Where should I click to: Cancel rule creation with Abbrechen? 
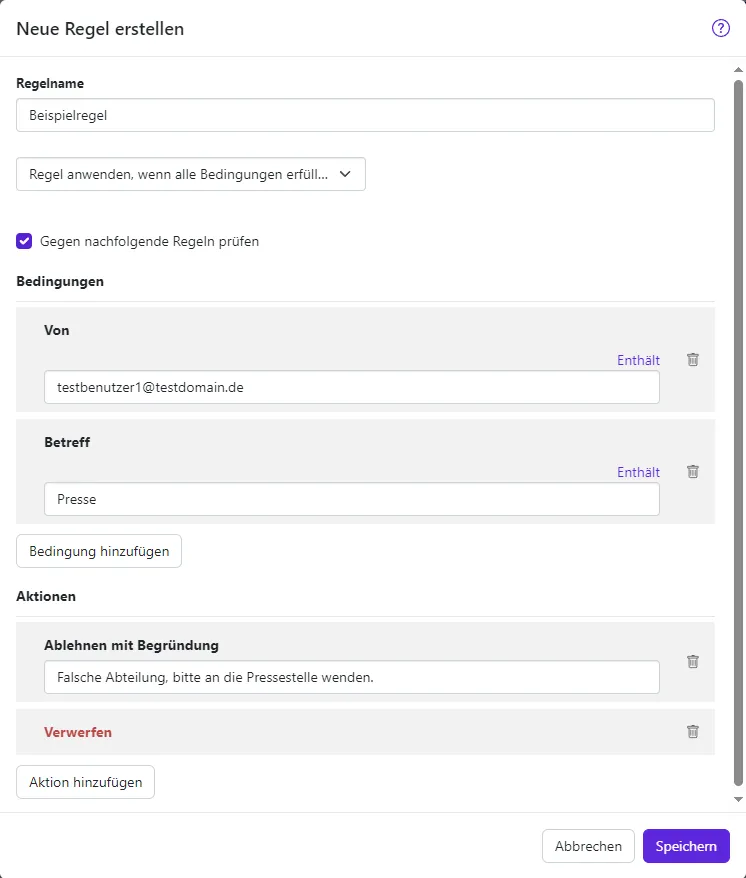pos(588,846)
